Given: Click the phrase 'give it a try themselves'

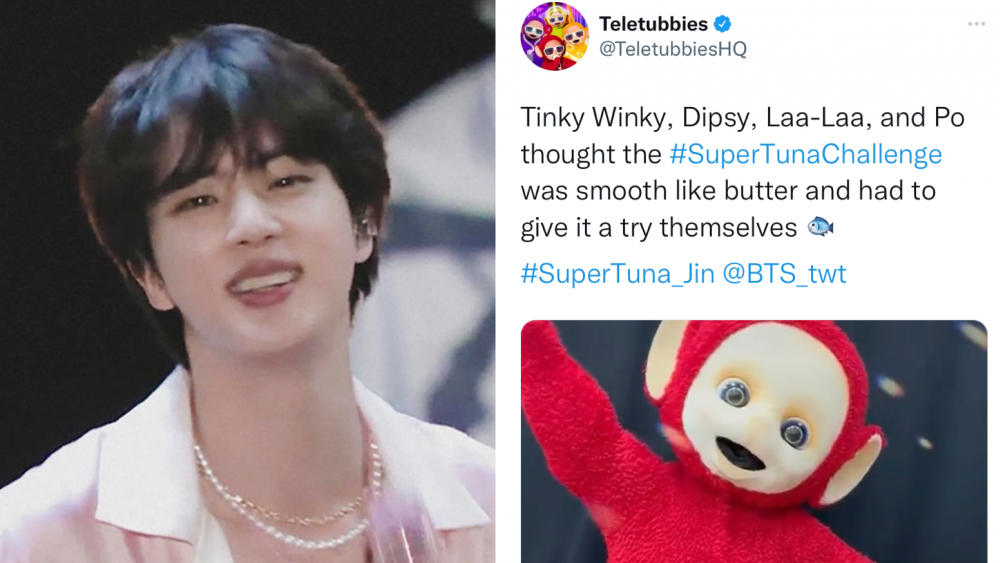Looking at the screenshot, I should coord(659,228).
